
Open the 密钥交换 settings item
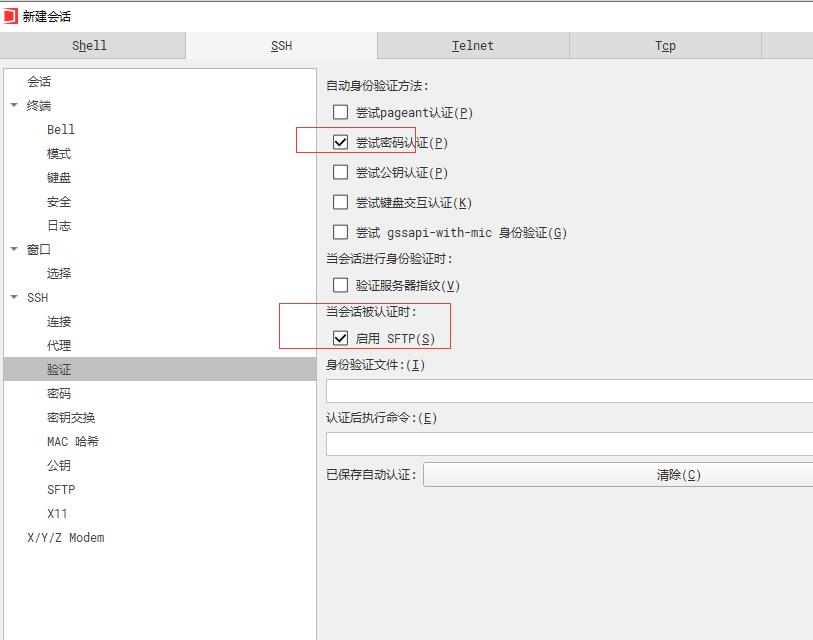click(x=71, y=418)
